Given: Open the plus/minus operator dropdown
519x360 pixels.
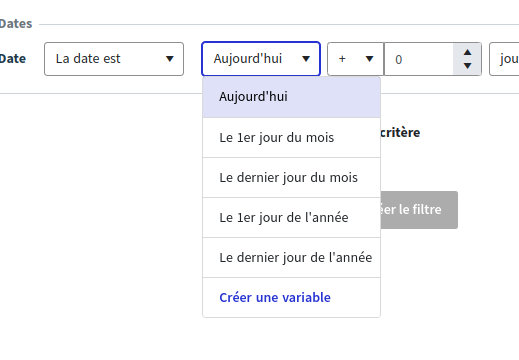Looking at the screenshot, I should click(356, 59).
